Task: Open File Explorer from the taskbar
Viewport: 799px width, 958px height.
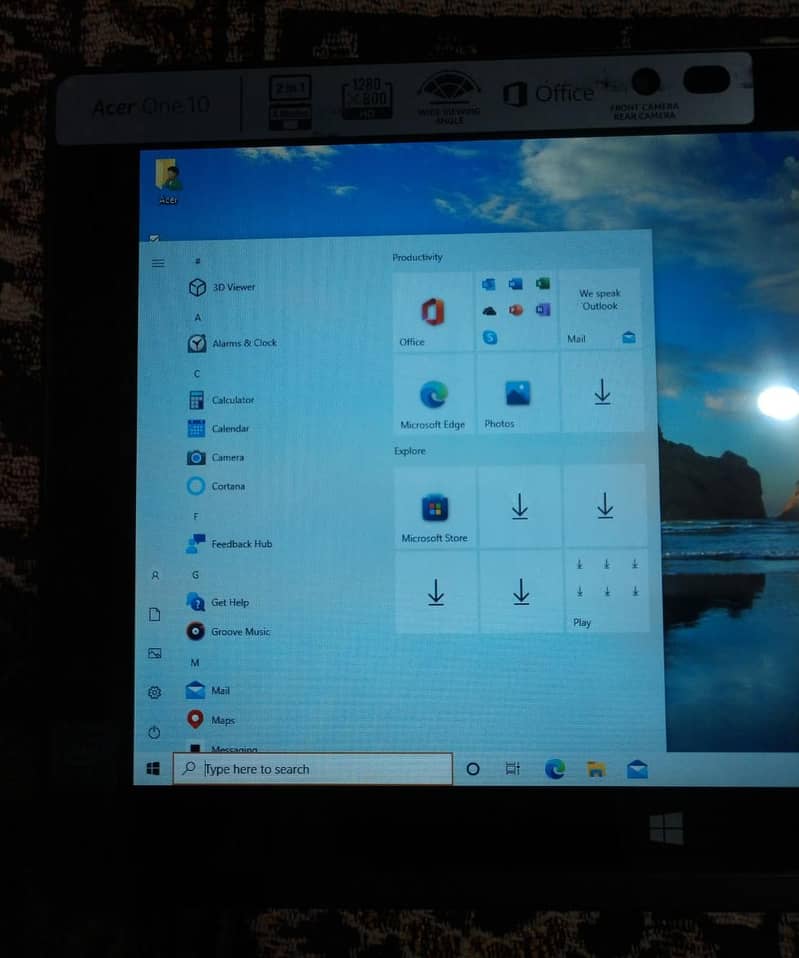Action: pyautogui.click(x=596, y=769)
